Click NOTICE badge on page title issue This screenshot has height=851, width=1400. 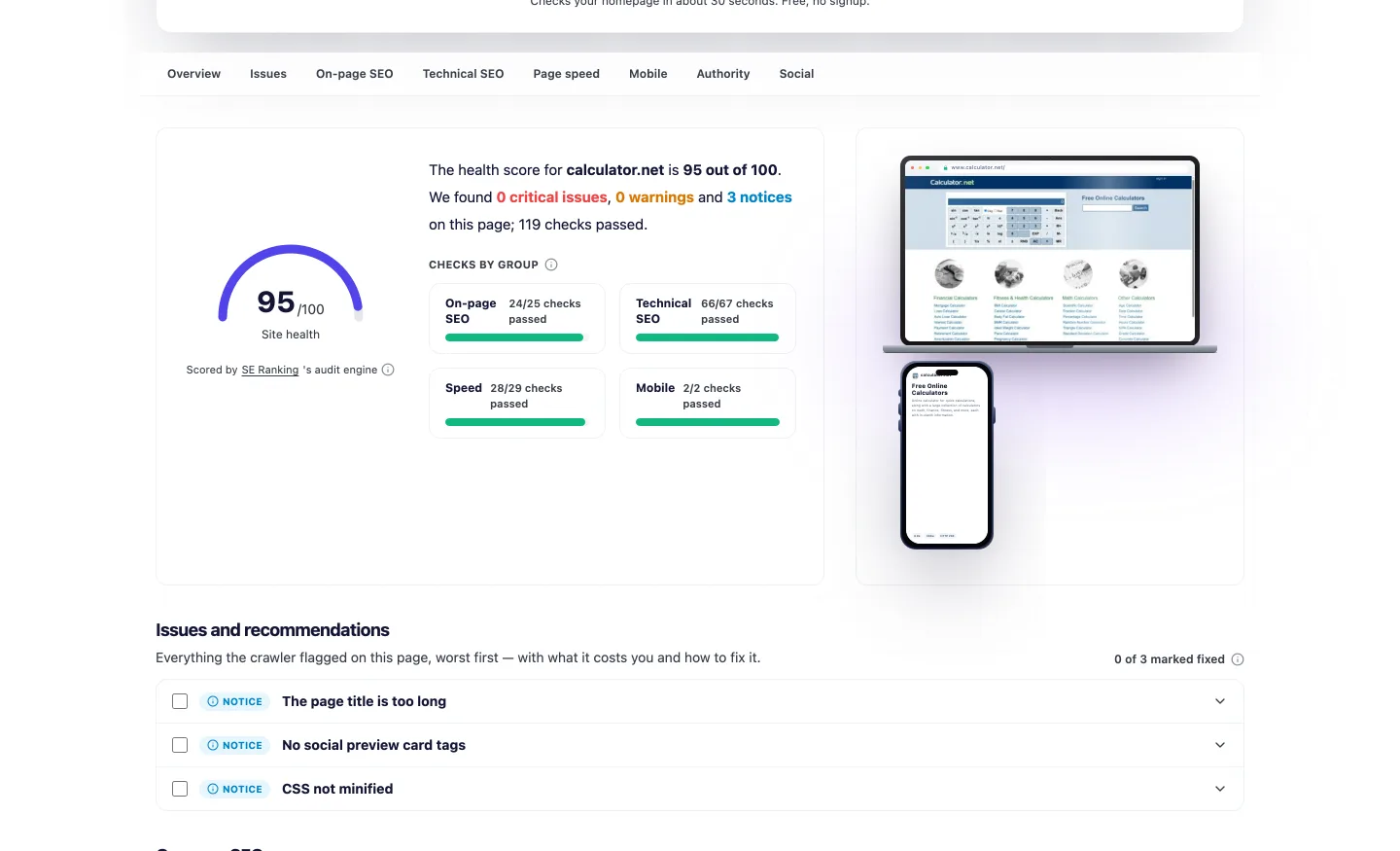click(x=234, y=701)
